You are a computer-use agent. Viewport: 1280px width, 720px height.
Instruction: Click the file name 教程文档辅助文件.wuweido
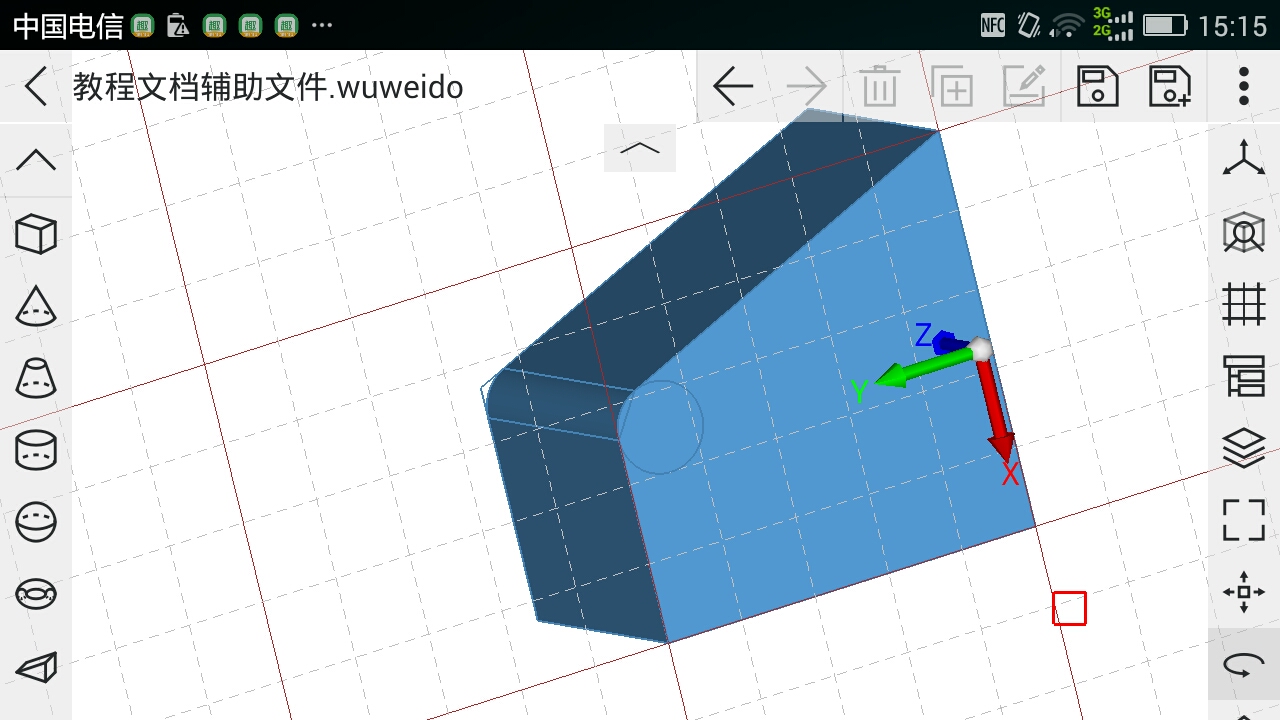pos(268,87)
